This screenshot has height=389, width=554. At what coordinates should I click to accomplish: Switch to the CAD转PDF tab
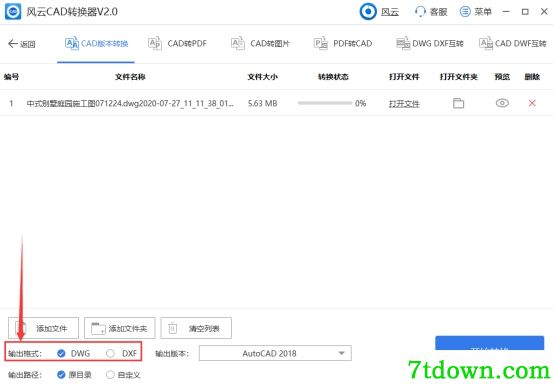[177, 44]
